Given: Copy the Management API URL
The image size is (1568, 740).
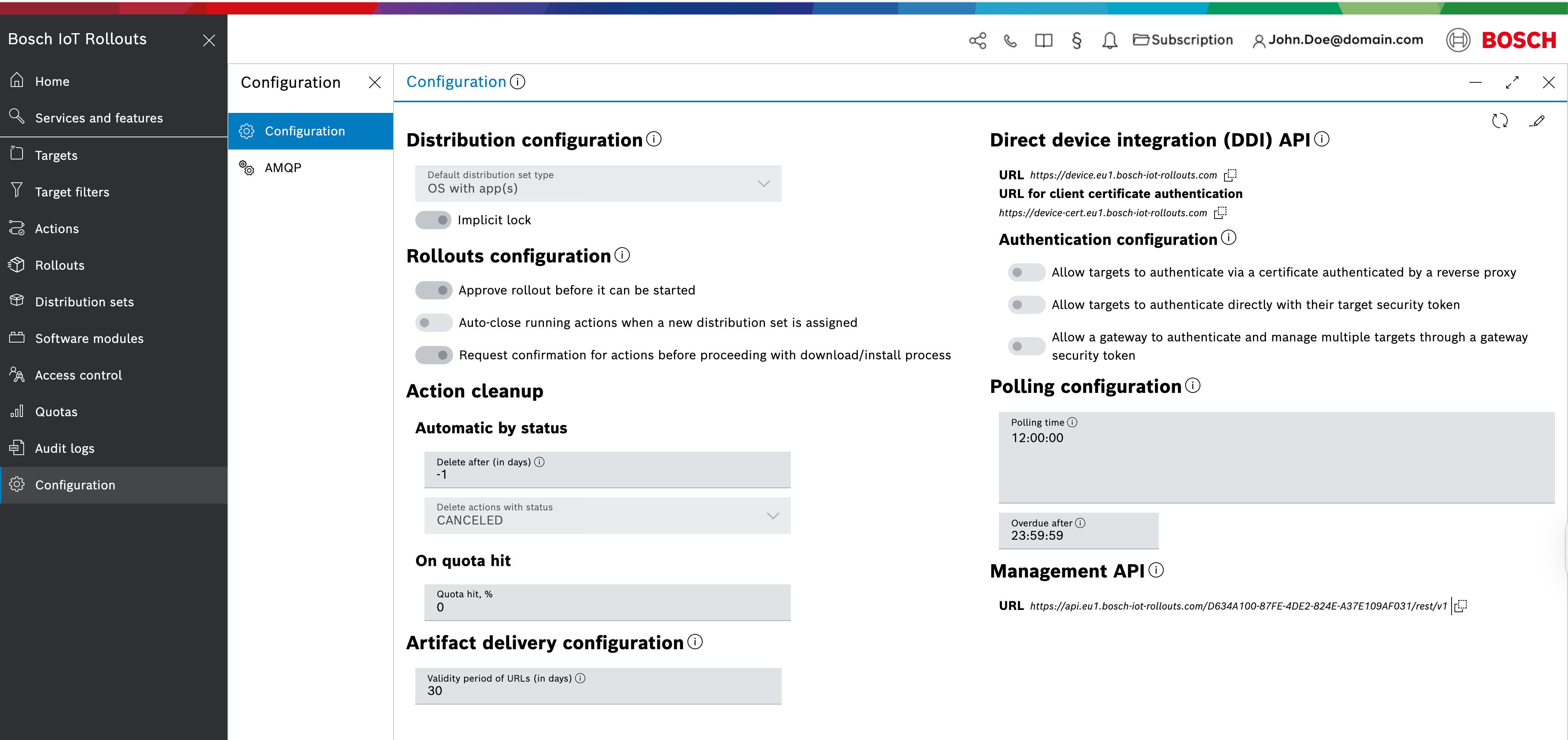Looking at the screenshot, I should [x=1460, y=606].
